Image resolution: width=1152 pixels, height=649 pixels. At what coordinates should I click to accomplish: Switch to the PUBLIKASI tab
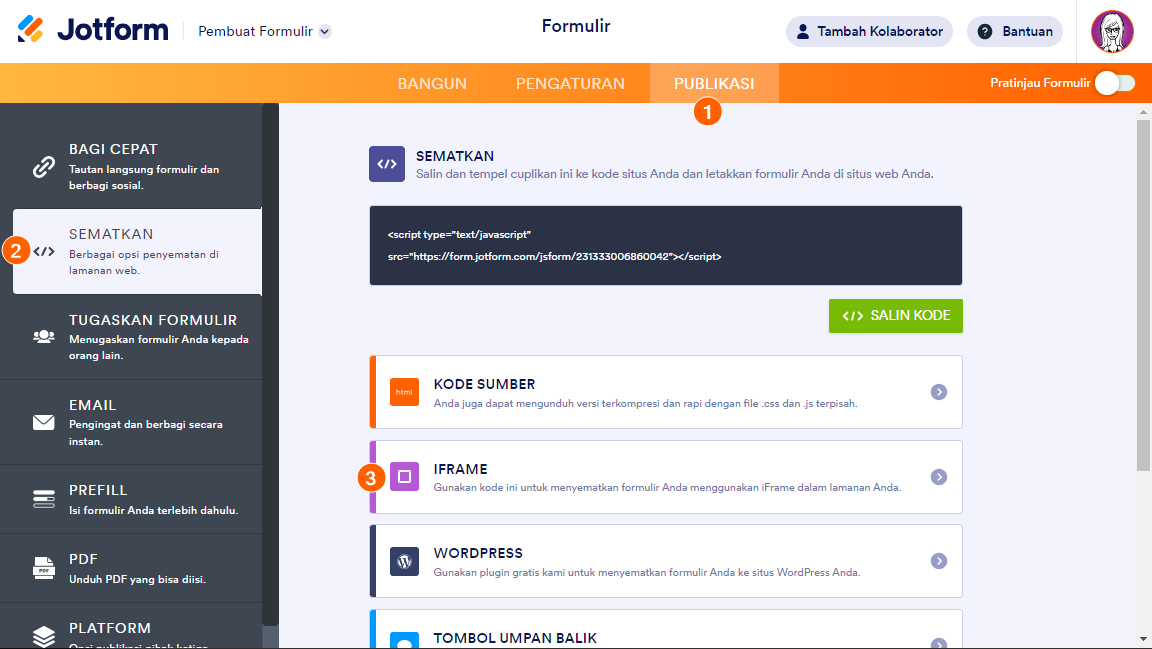coord(714,83)
